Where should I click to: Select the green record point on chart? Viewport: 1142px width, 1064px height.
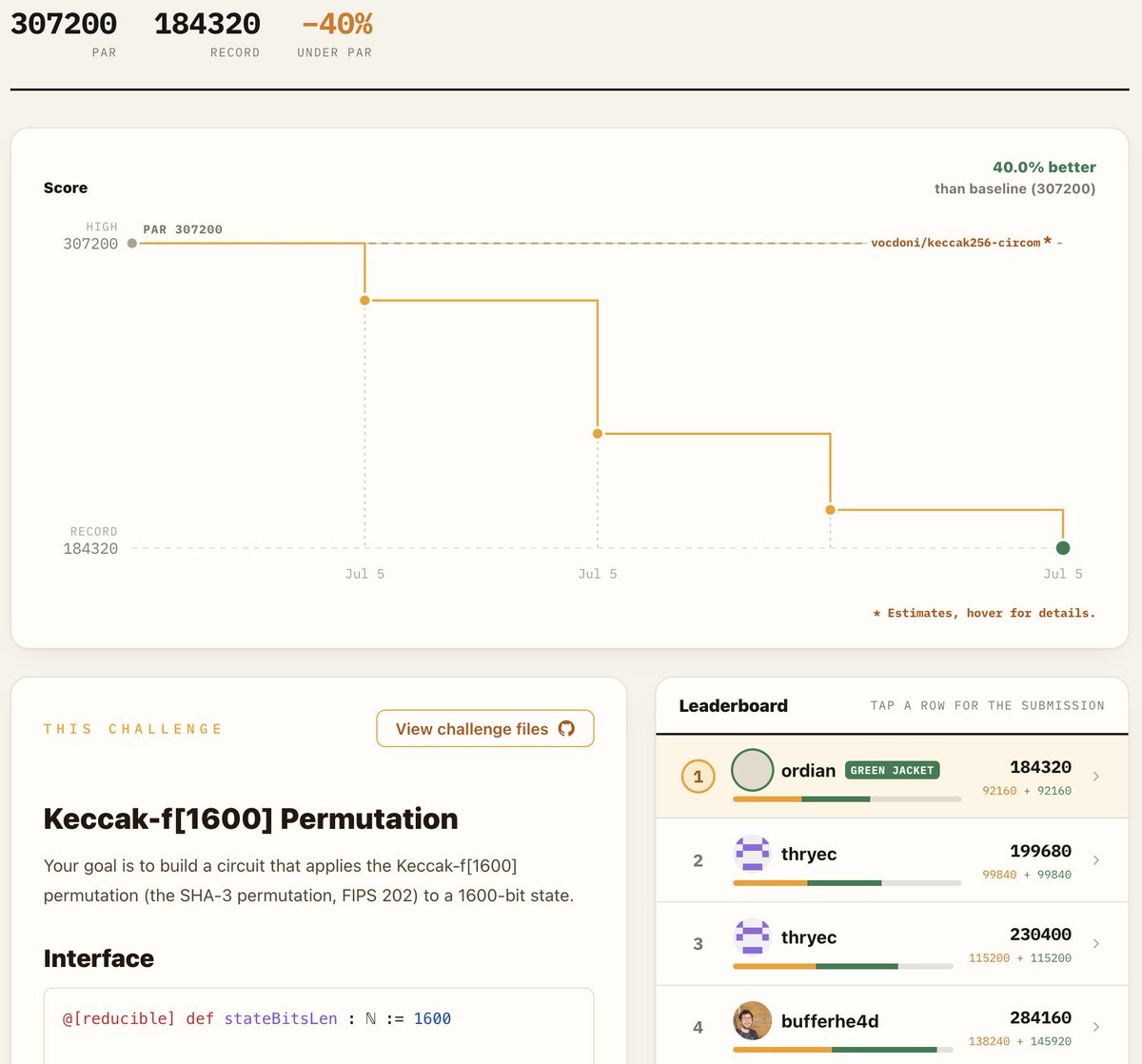pyautogui.click(x=1063, y=547)
